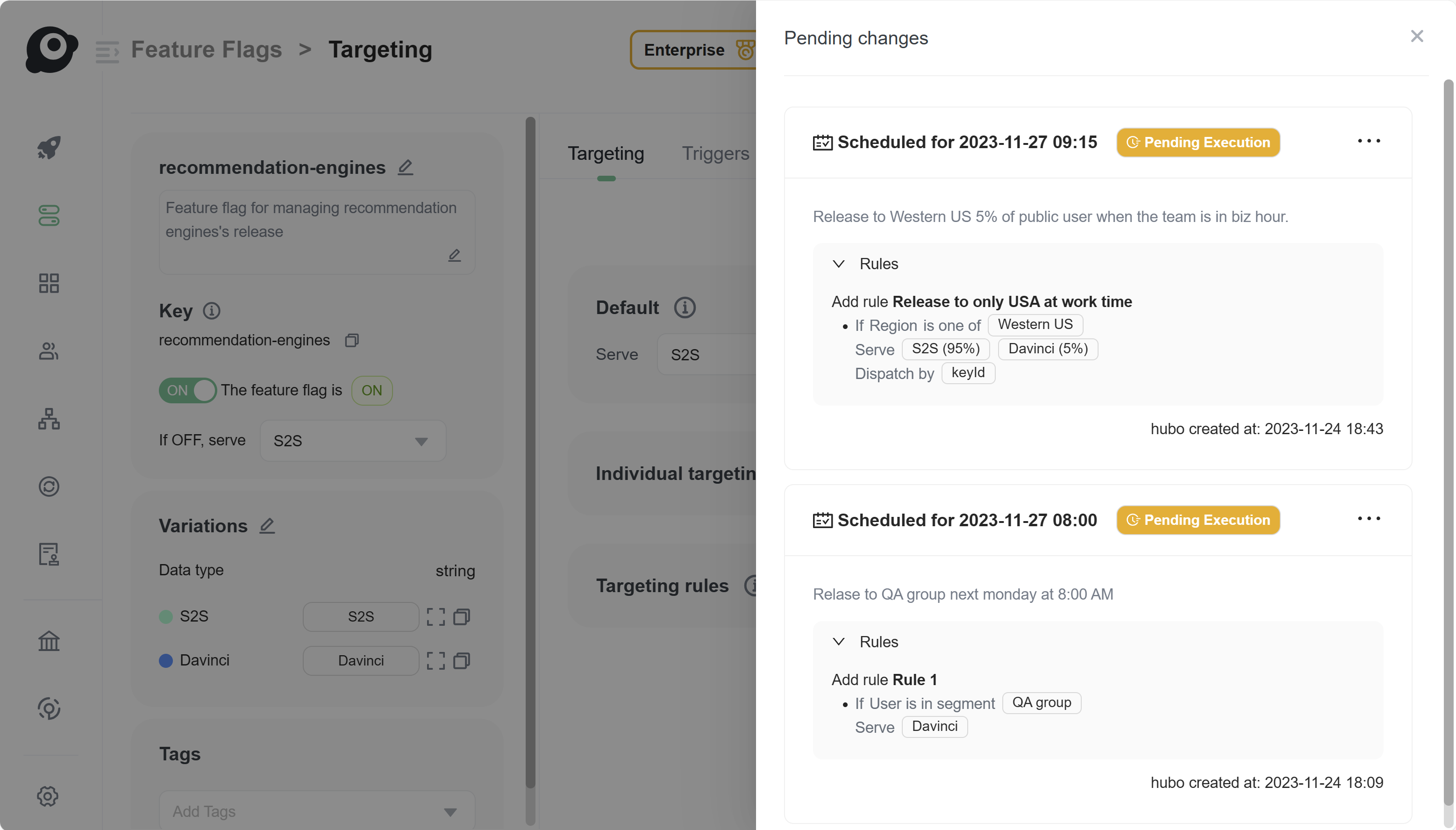Edit Variations pencil icon
The image size is (1456, 830).
click(x=267, y=525)
